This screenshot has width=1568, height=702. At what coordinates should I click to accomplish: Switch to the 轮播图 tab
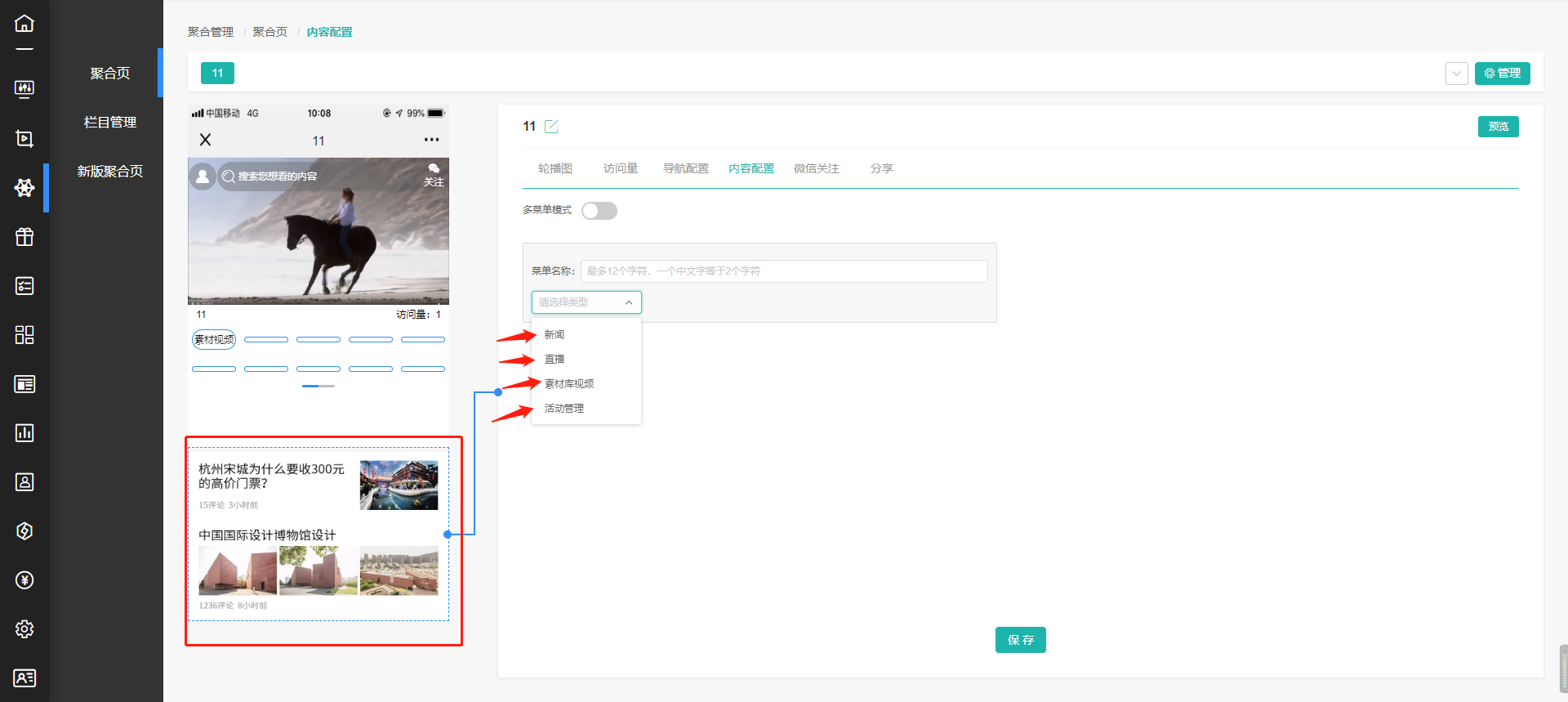(555, 168)
